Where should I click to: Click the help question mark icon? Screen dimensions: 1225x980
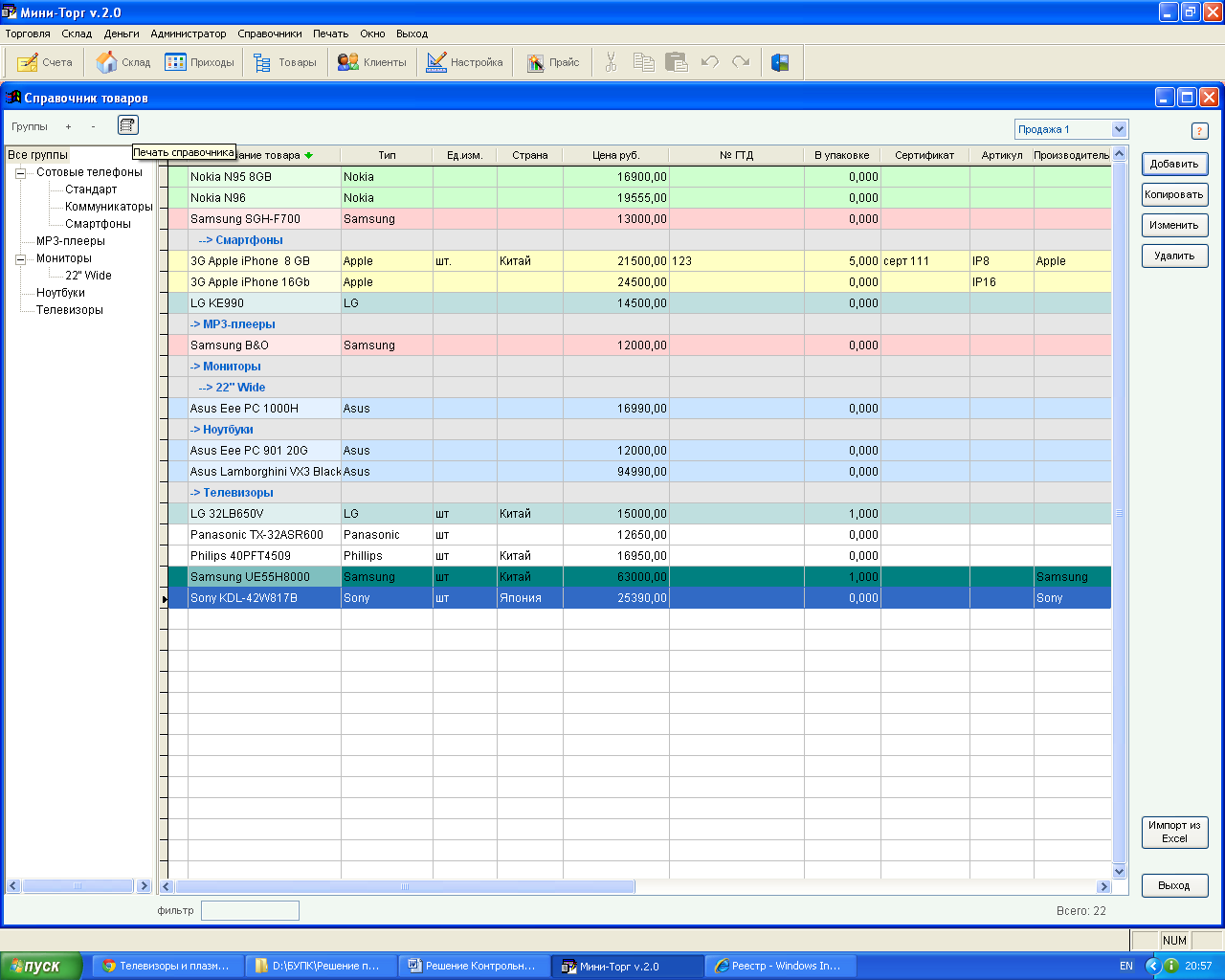(x=1199, y=131)
